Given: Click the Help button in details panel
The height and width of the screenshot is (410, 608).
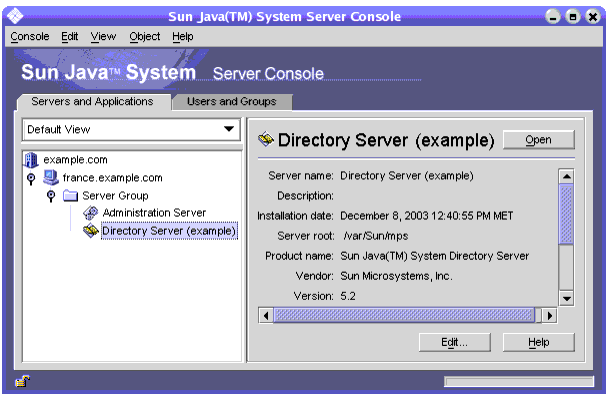Looking at the screenshot, I should click(539, 342).
